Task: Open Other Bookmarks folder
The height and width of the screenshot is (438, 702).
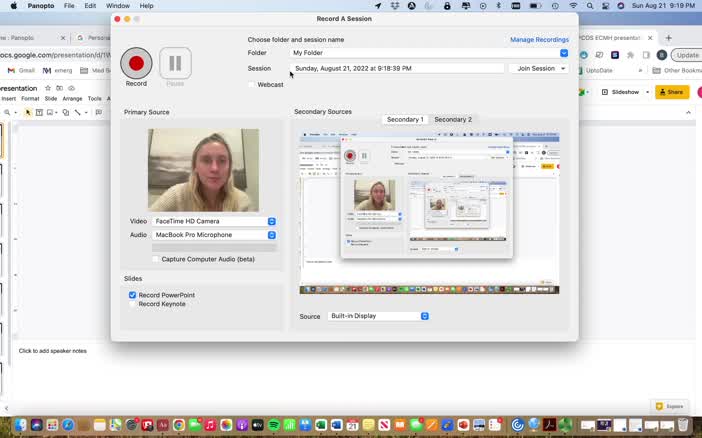Action: [677, 70]
